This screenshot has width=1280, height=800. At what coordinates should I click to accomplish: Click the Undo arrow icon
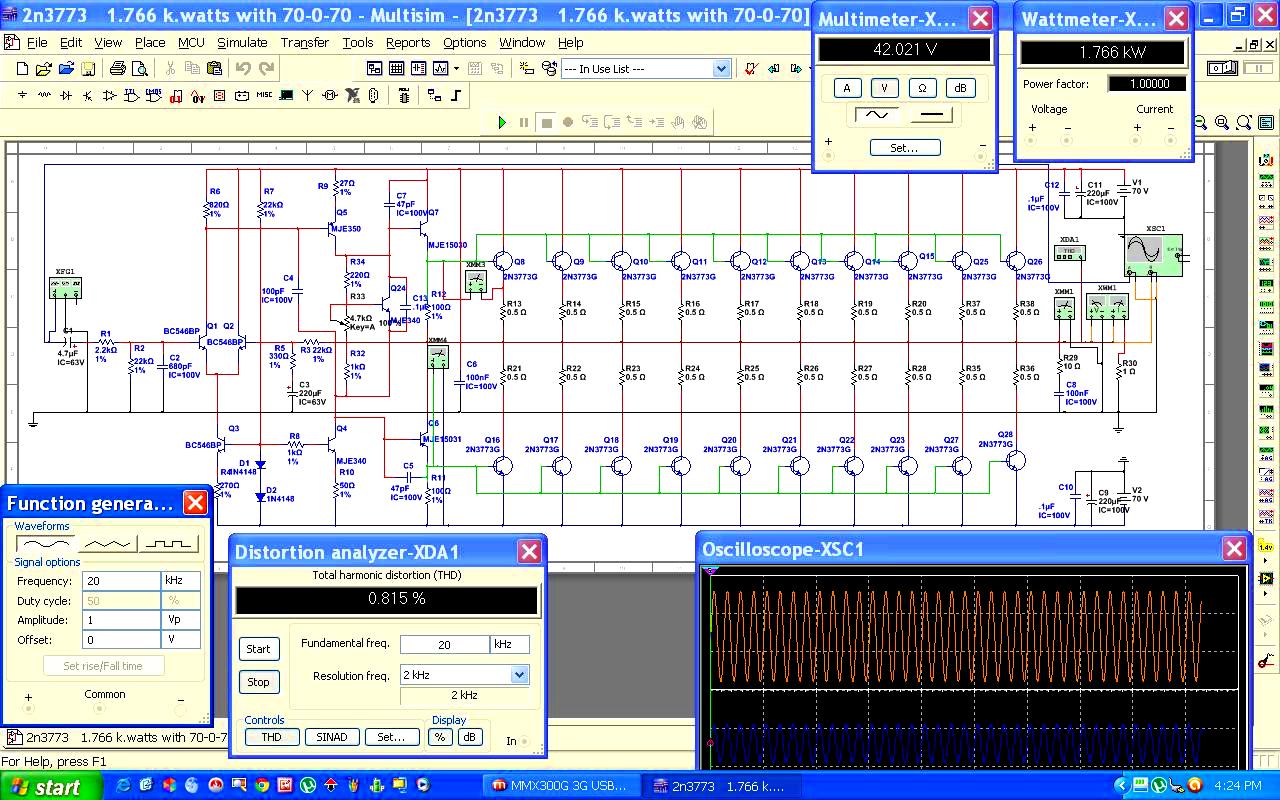(243, 69)
